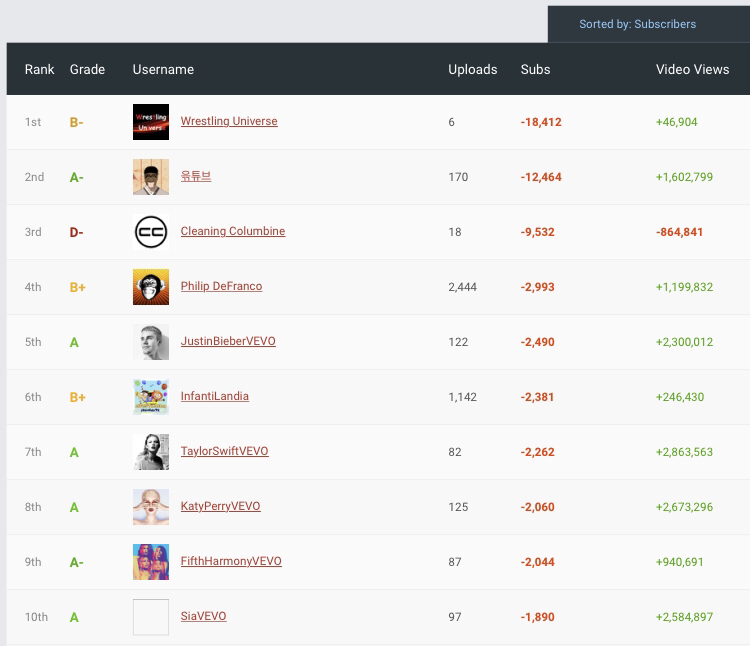Click the +2,584,897 video views value
The height and width of the screenshot is (646, 750).
click(x=684, y=617)
